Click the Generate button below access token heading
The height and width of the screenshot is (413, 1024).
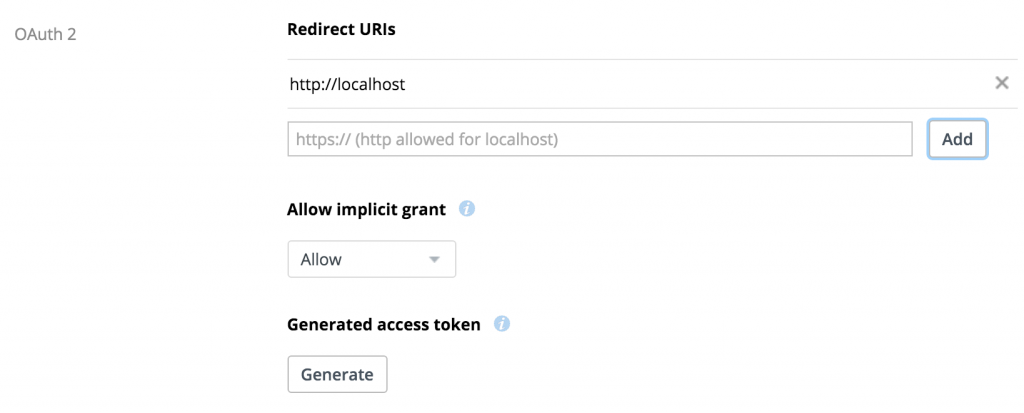point(337,374)
